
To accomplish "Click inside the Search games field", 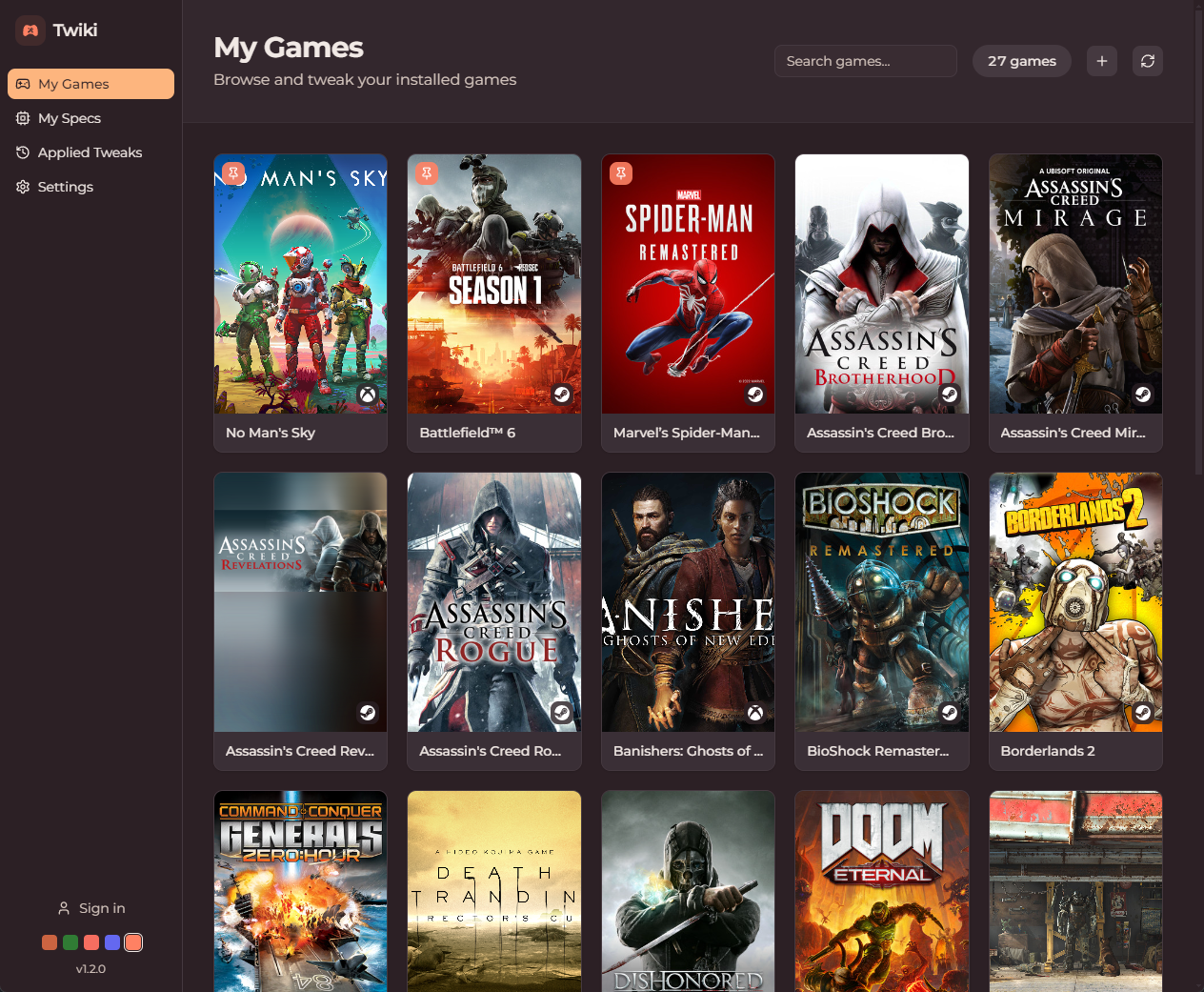I will pos(864,60).
